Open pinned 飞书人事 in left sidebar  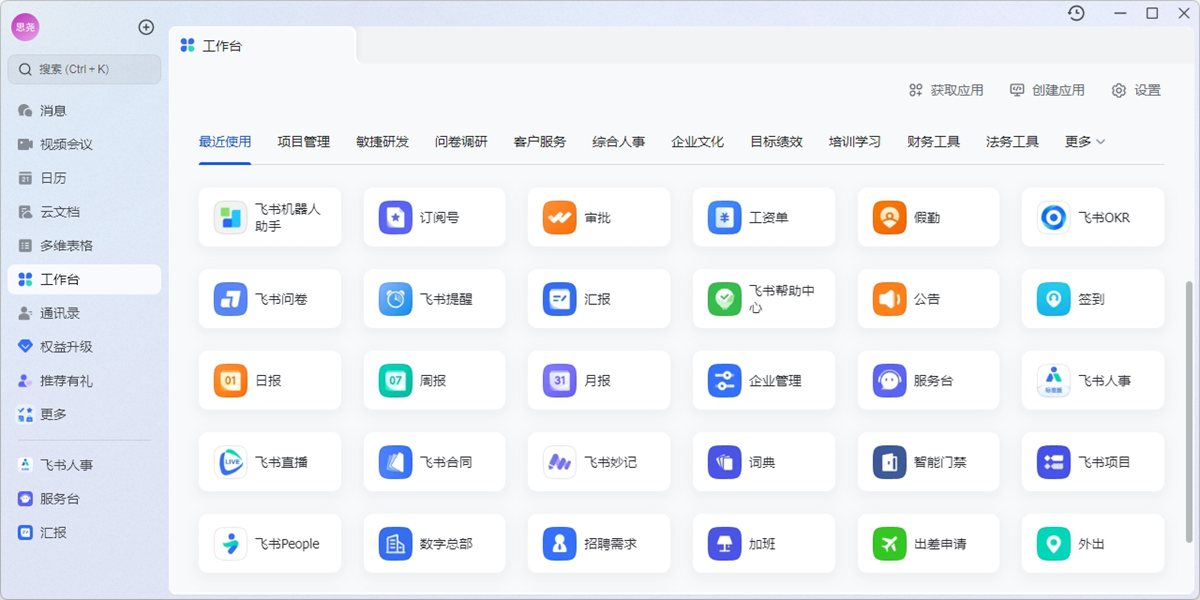coord(84,465)
